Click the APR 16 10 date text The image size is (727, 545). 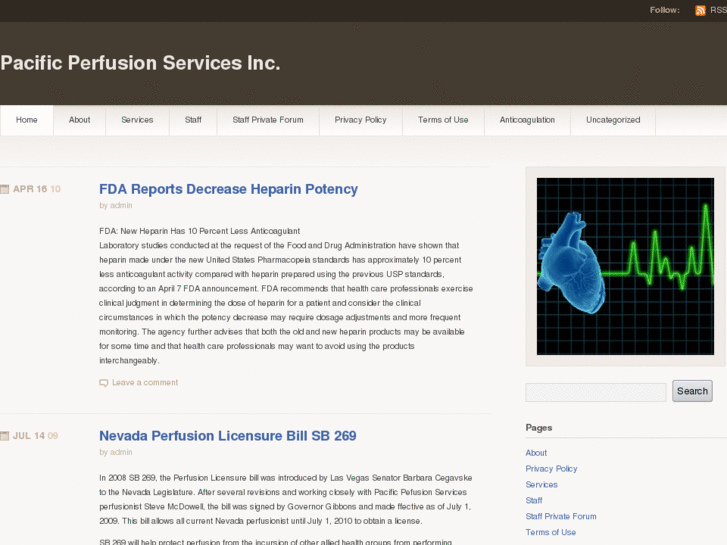click(37, 189)
